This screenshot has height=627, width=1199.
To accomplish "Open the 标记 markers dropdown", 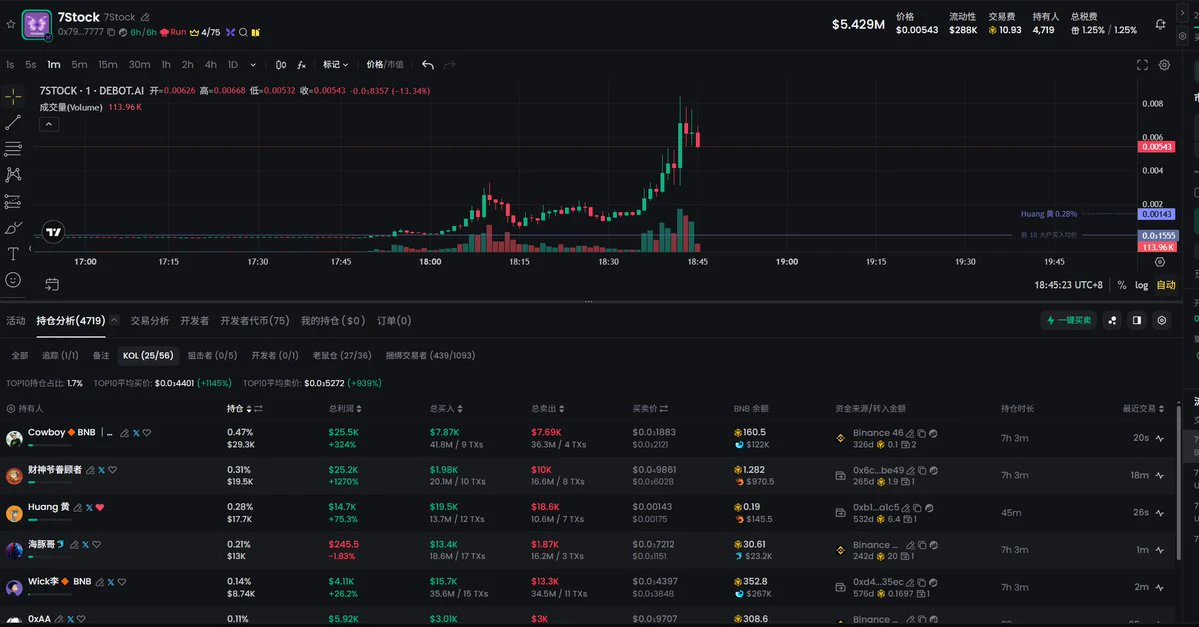I will tap(335, 65).
